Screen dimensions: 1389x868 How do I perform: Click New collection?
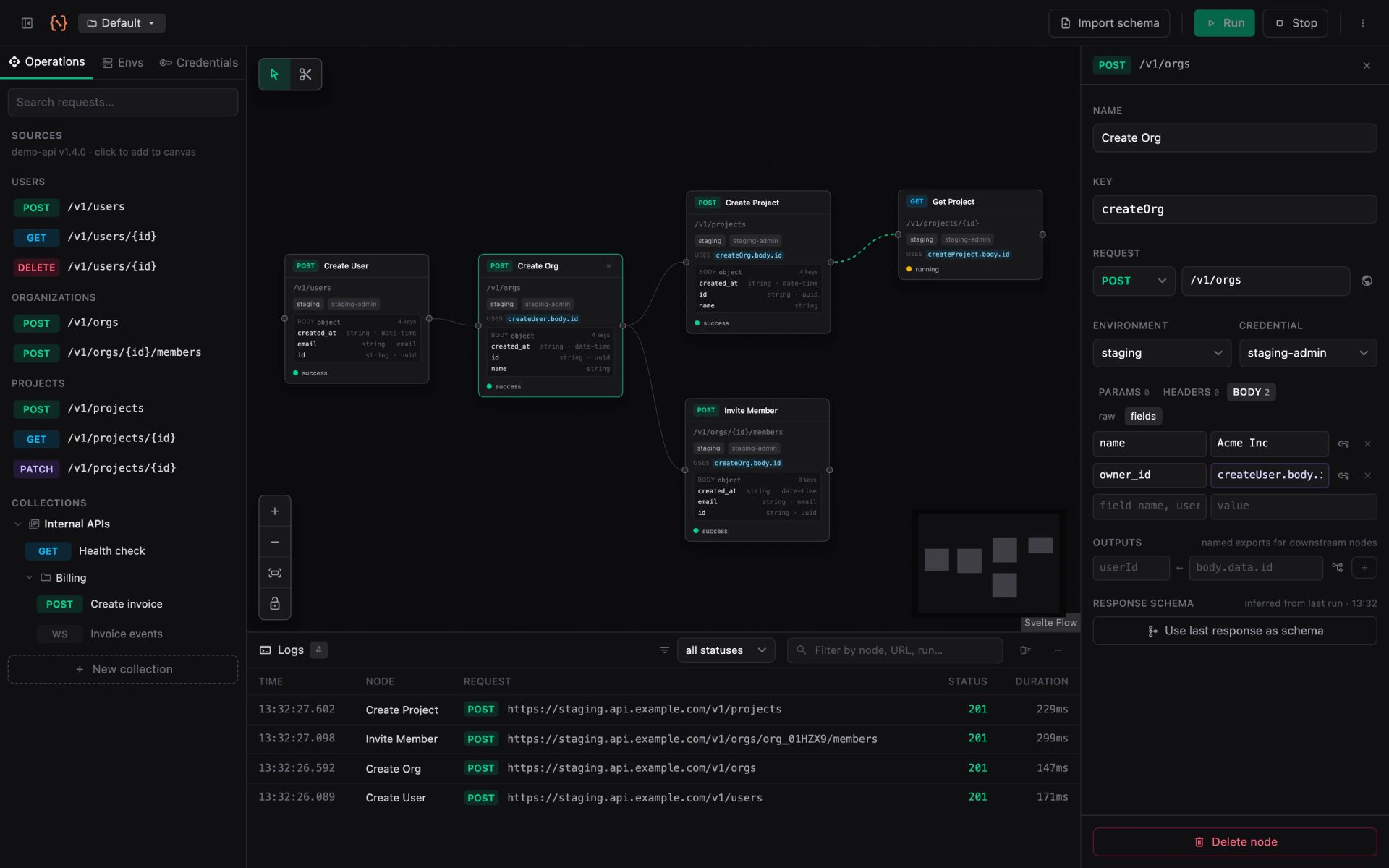tap(123, 670)
